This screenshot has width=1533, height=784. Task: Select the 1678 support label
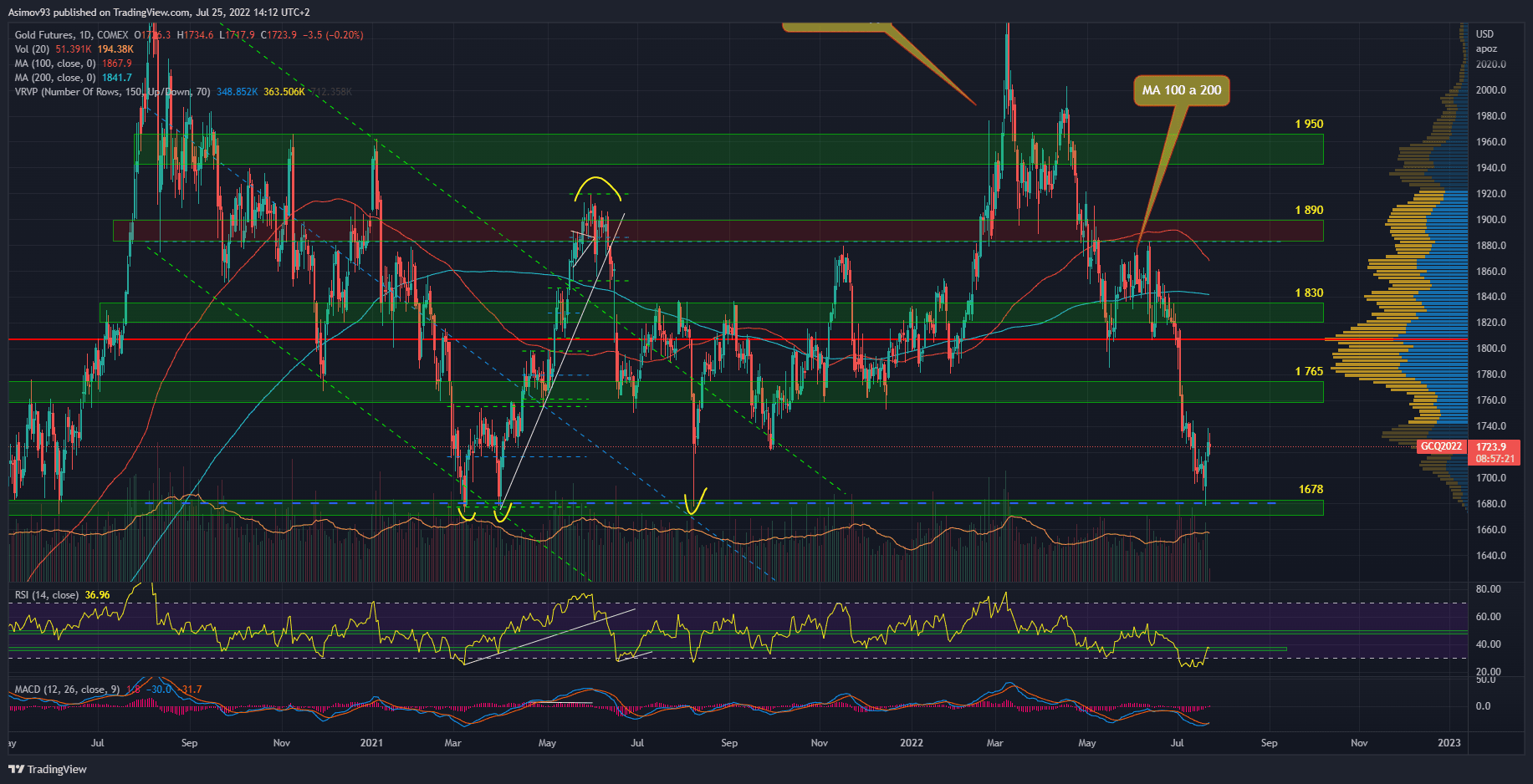tap(1311, 490)
